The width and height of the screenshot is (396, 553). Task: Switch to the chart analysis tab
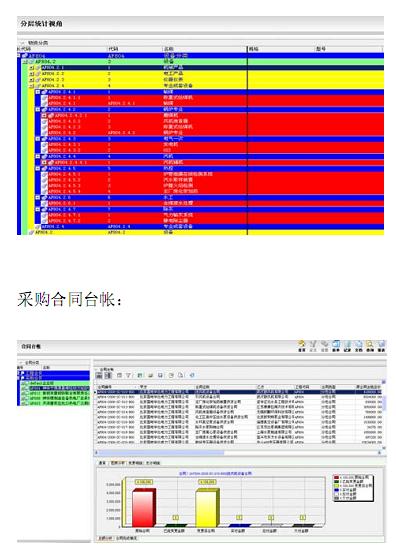[117, 463]
